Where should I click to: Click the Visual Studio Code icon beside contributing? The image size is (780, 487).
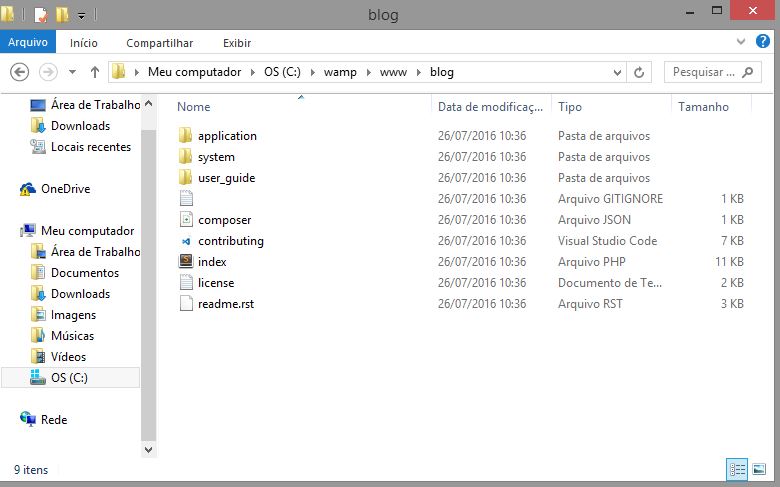coord(185,241)
